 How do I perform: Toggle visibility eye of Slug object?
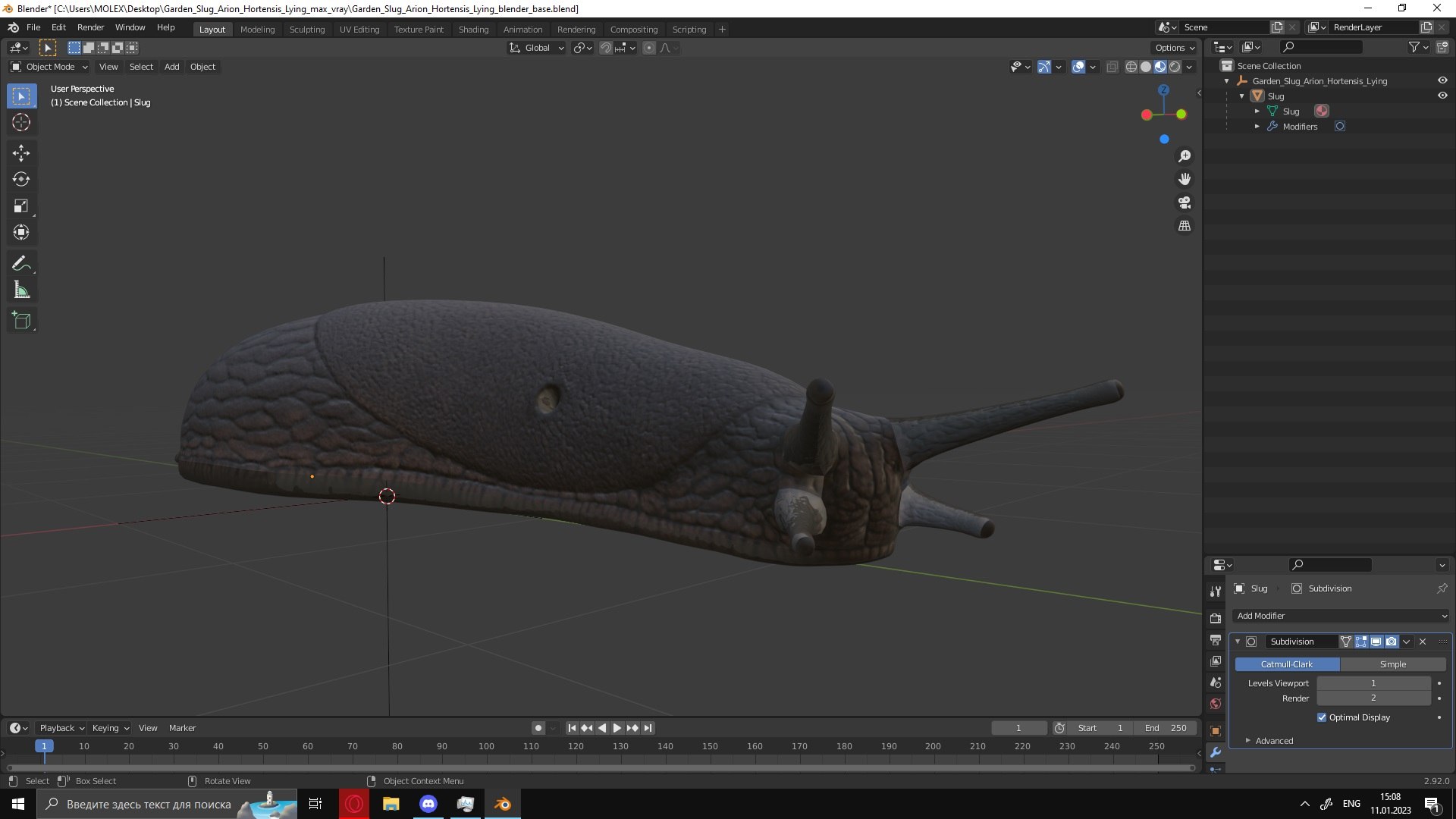pos(1442,96)
